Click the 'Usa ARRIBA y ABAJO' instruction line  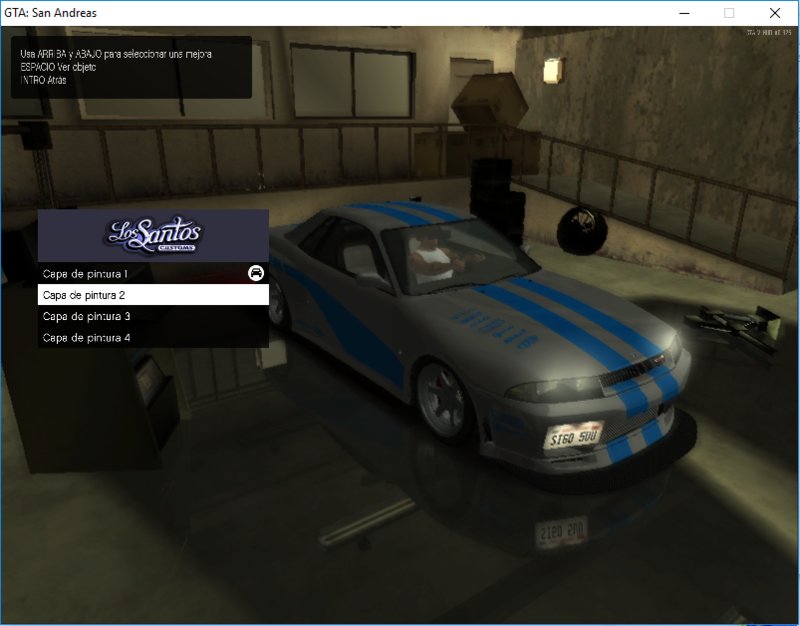pos(116,54)
